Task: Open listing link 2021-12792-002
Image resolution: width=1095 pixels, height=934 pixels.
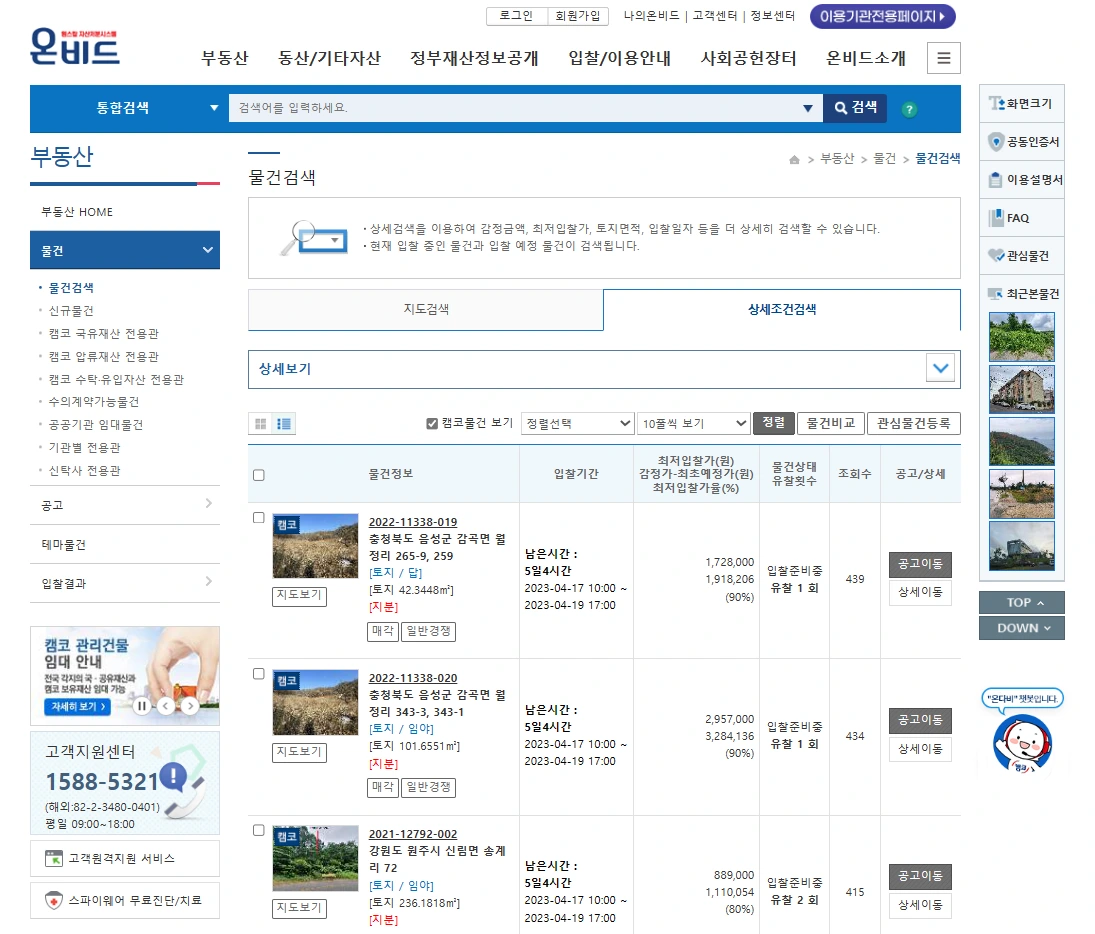Action: pos(413,834)
